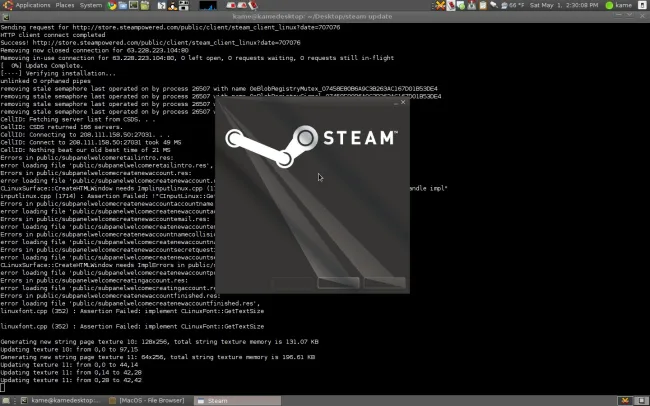
Task: Click the terminal window menu icon at top-left
Action: 6,17
